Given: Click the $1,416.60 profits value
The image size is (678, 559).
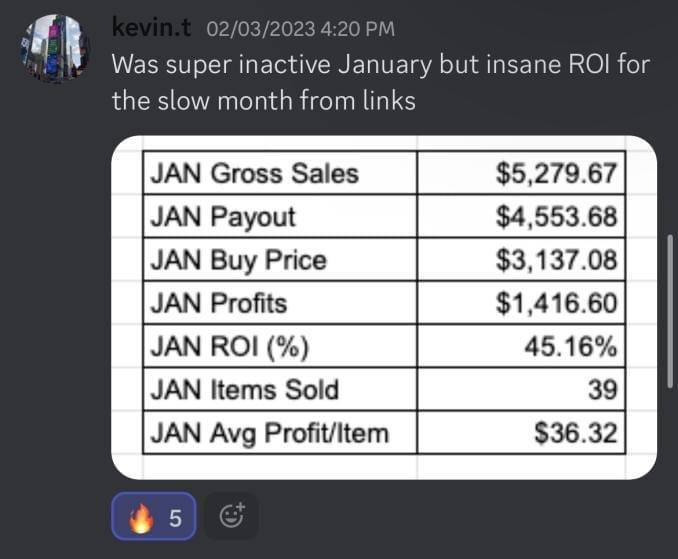Looking at the screenshot, I should [x=558, y=303].
